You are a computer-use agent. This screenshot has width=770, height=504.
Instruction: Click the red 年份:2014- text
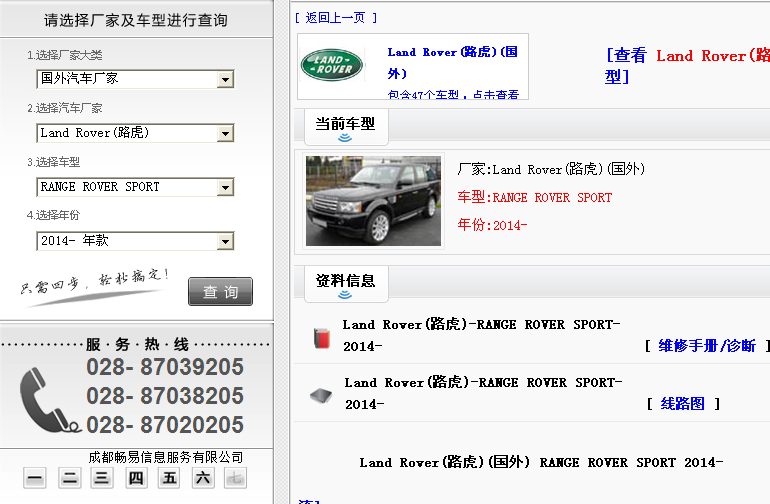493,225
